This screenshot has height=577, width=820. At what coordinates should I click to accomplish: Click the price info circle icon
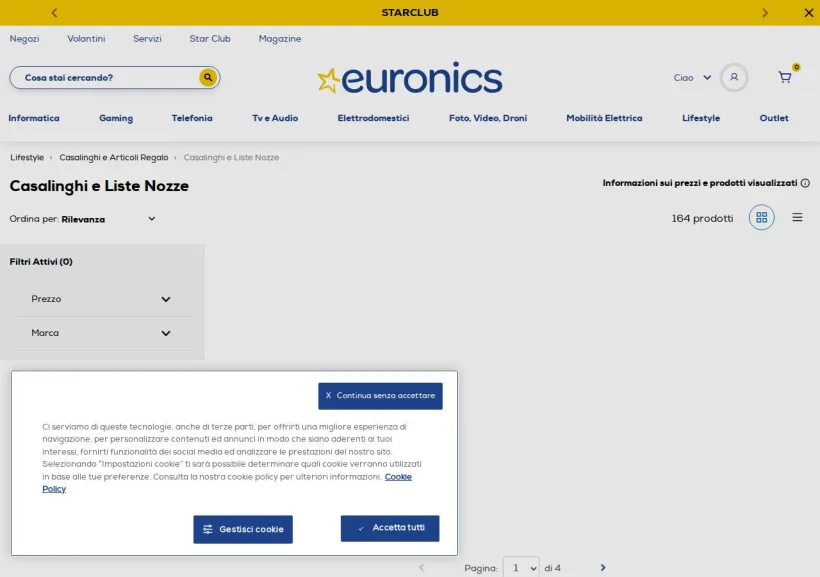click(x=805, y=183)
